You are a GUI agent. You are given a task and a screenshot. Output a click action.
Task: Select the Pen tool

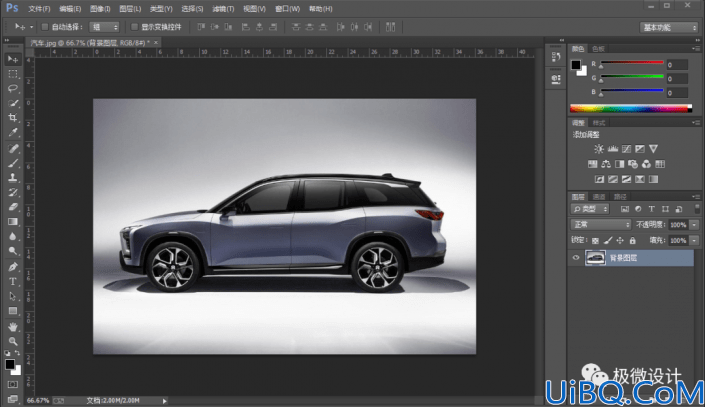coord(13,266)
